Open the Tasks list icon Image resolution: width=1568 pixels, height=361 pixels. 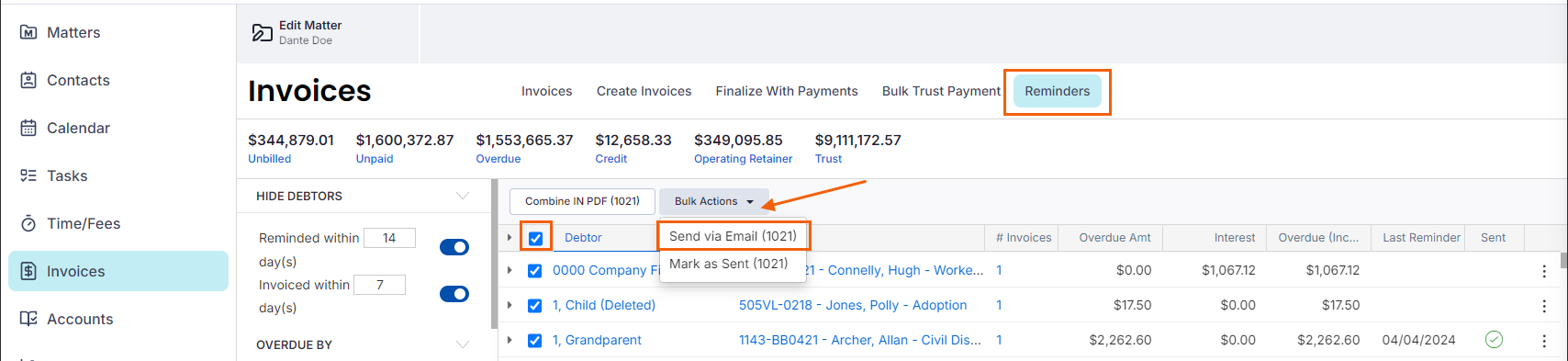coord(28,175)
